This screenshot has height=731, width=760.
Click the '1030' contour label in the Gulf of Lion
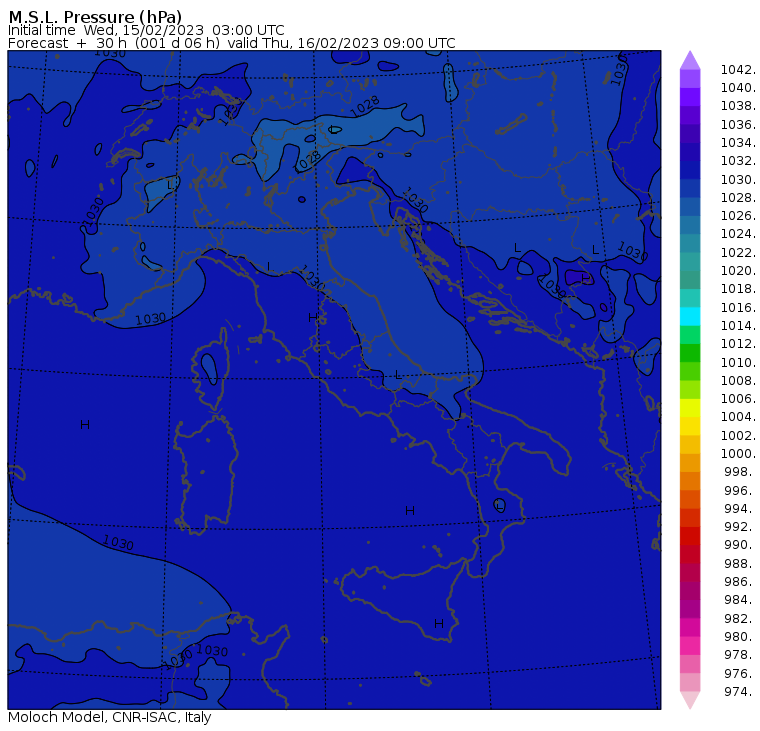pos(150,319)
